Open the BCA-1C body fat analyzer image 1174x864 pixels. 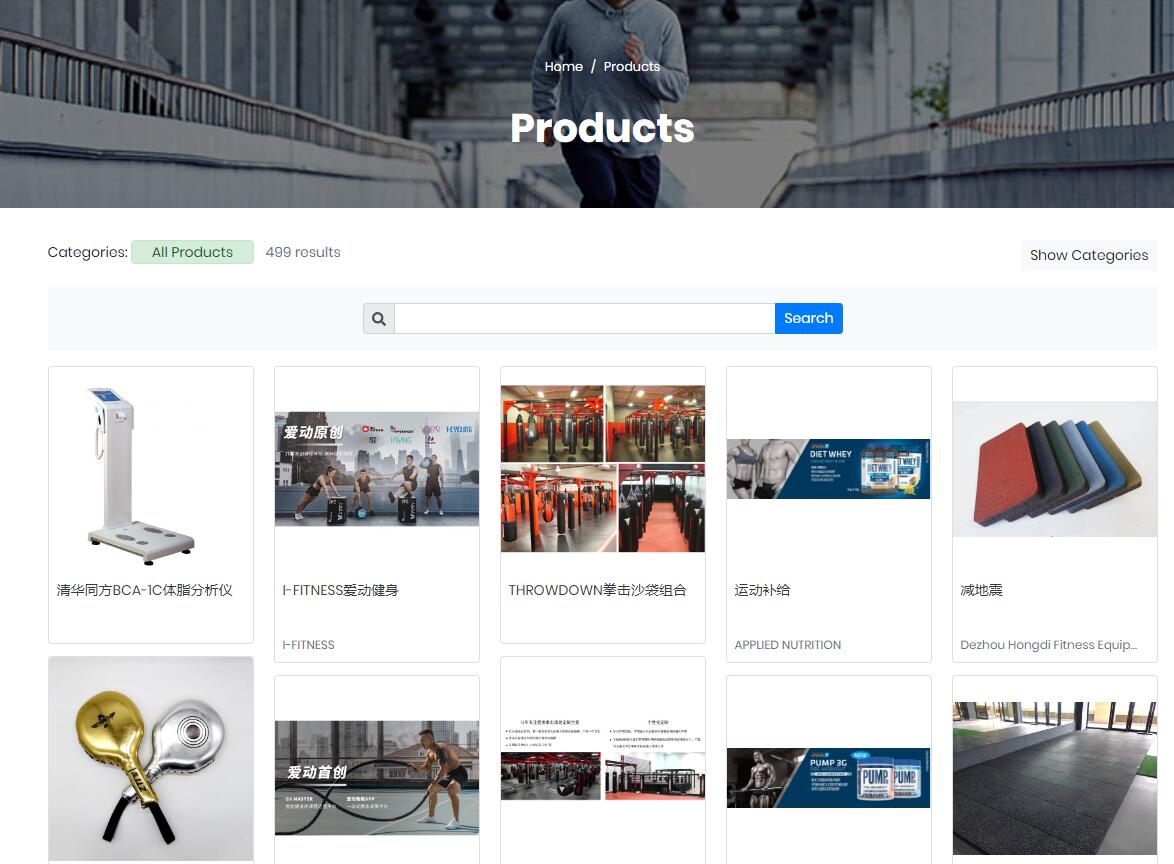click(x=142, y=476)
